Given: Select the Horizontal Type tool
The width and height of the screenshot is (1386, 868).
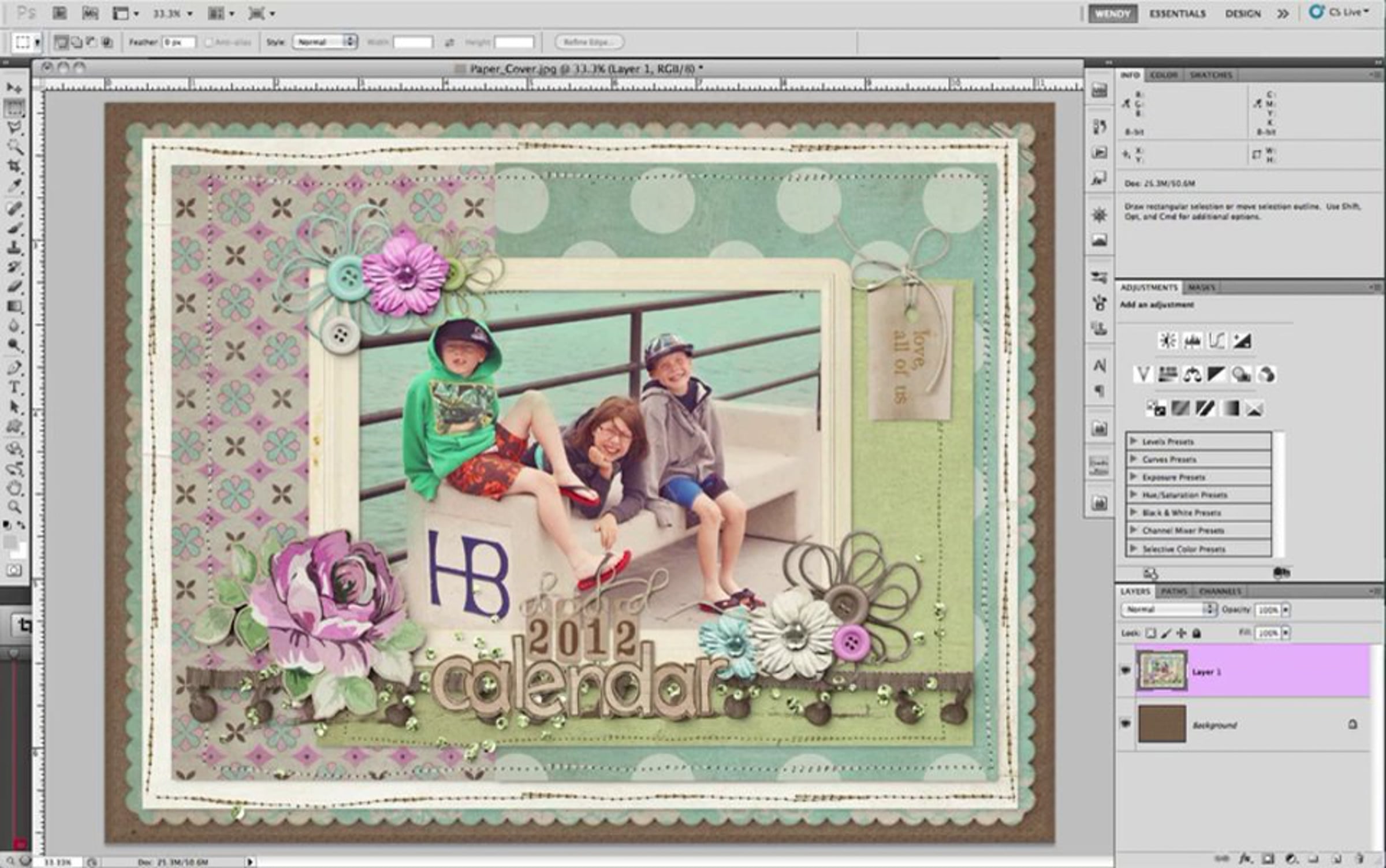Looking at the screenshot, I should (14, 388).
